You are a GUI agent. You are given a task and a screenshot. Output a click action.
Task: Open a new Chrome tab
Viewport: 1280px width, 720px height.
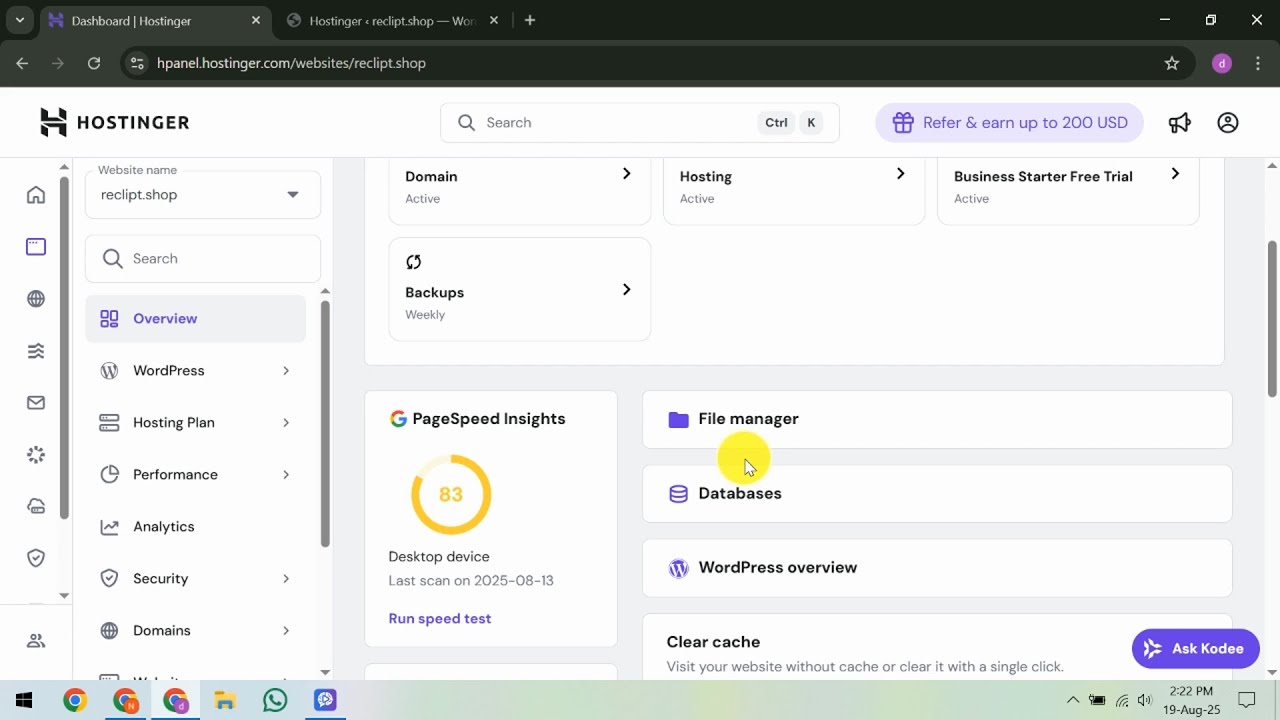pyautogui.click(x=530, y=20)
